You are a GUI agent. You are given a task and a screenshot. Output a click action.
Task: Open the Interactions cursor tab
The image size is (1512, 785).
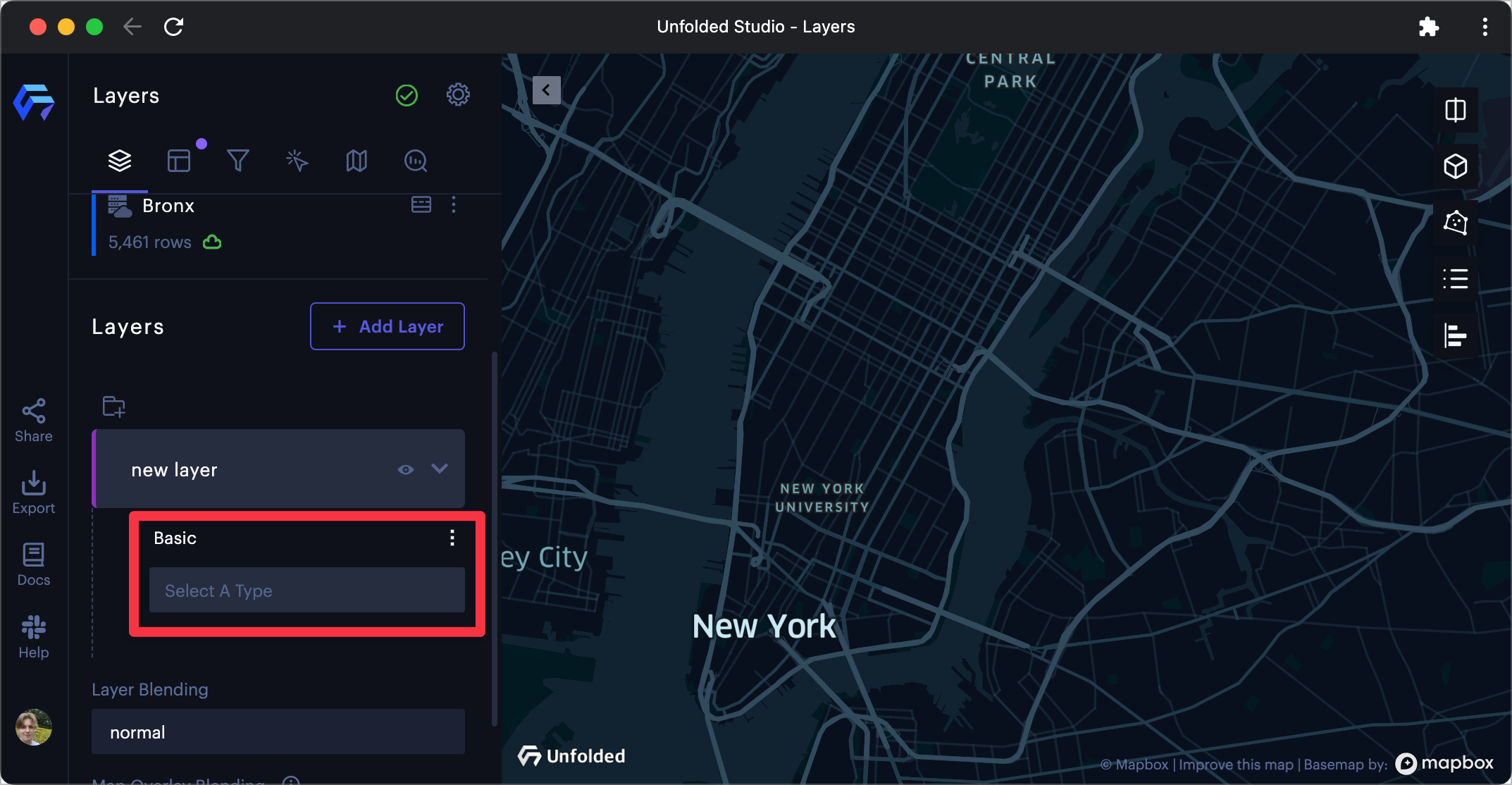pos(297,161)
